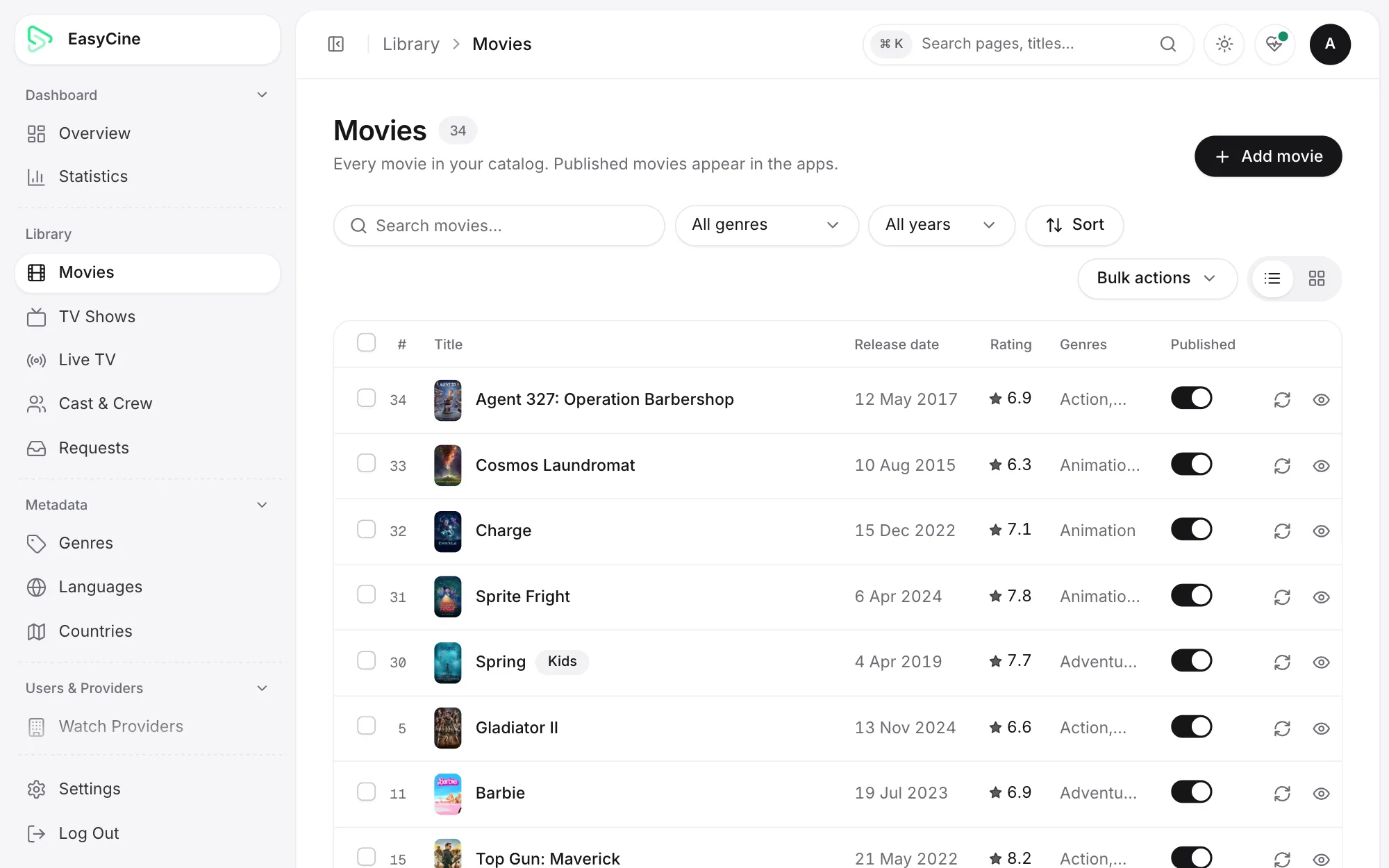Viewport: 1389px width, 868px height.
Task: Refresh metadata for Barbie
Action: pos(1282,794)
